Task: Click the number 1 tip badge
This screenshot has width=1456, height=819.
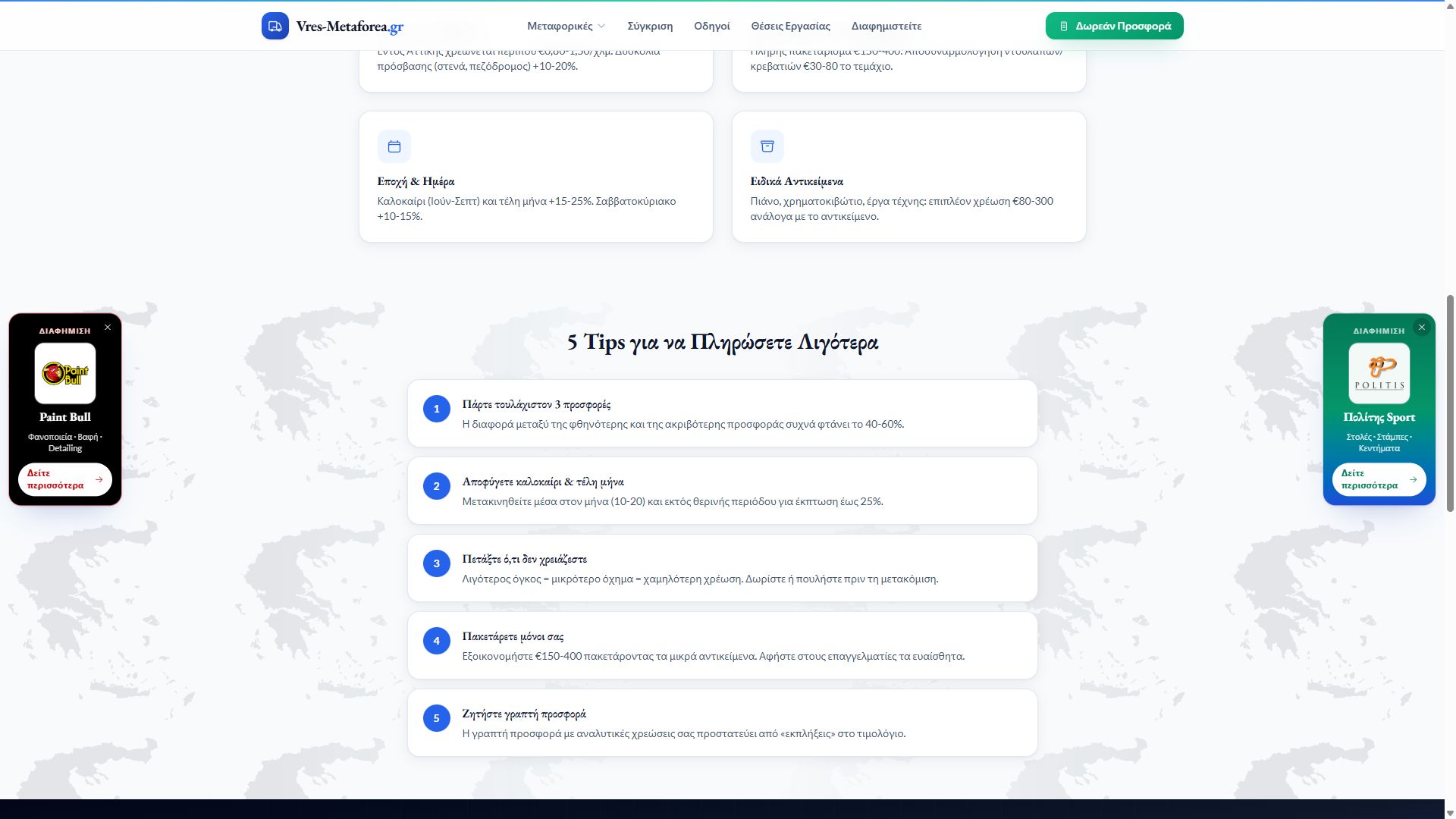Action: coord(437,409)
